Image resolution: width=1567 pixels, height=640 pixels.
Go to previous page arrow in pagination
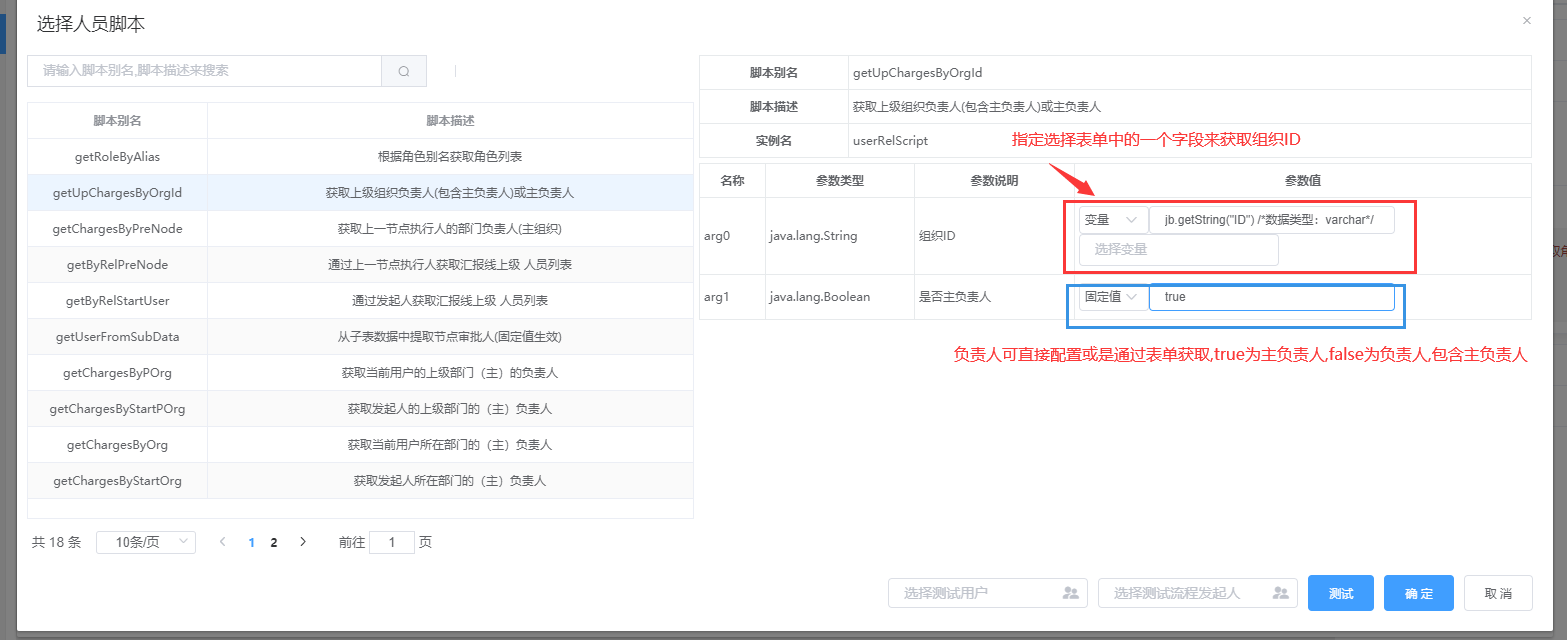[x=222, y=542]
